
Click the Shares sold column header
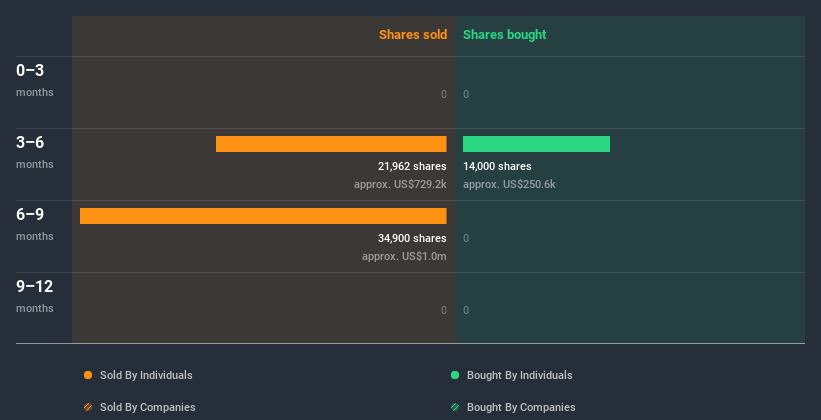(x=413, y=35)
